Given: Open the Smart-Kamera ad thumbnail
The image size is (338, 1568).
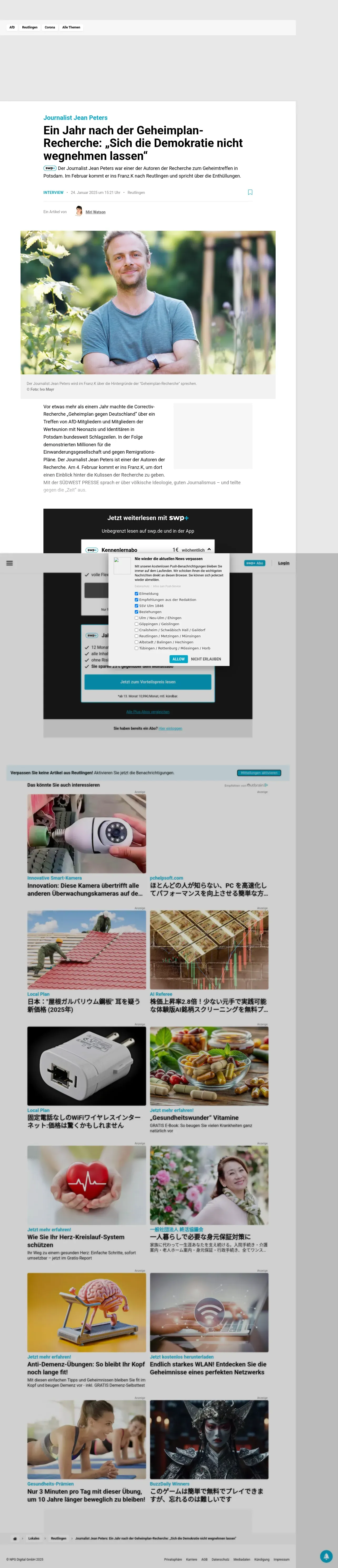Looking at the screenshot, I should point(86,834).
